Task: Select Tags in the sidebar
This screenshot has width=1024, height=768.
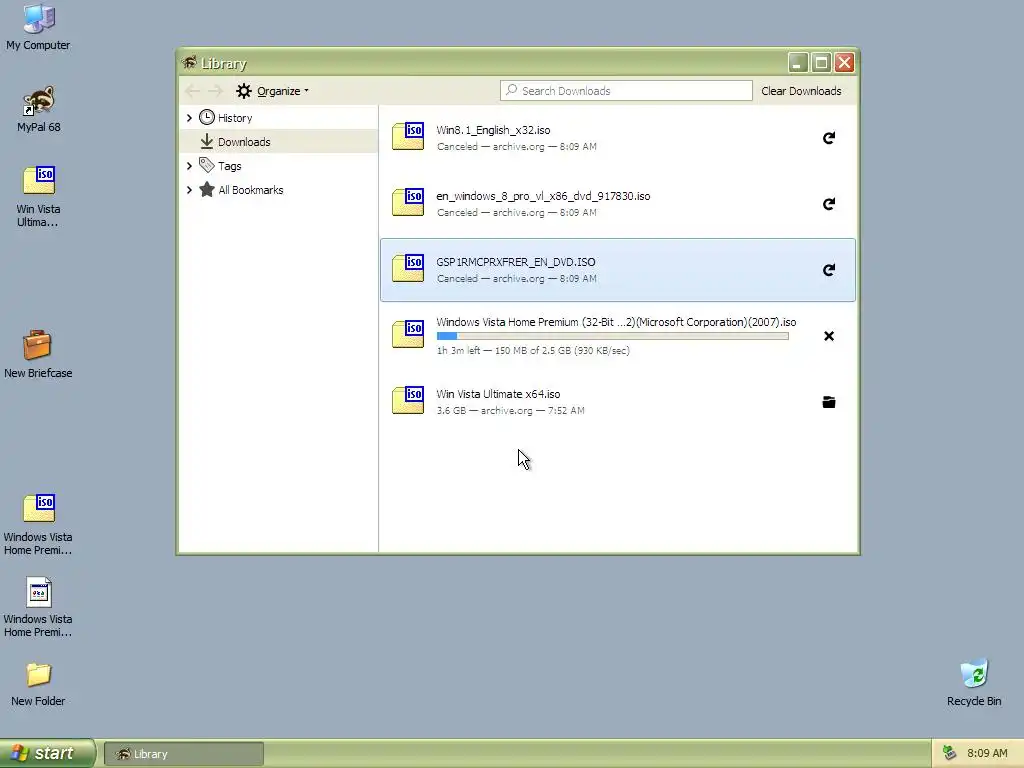Action: click(229, 167)
